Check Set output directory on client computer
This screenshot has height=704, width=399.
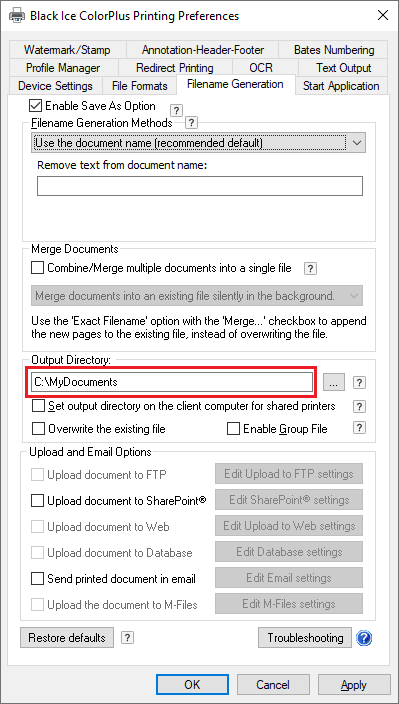(39, 406)
